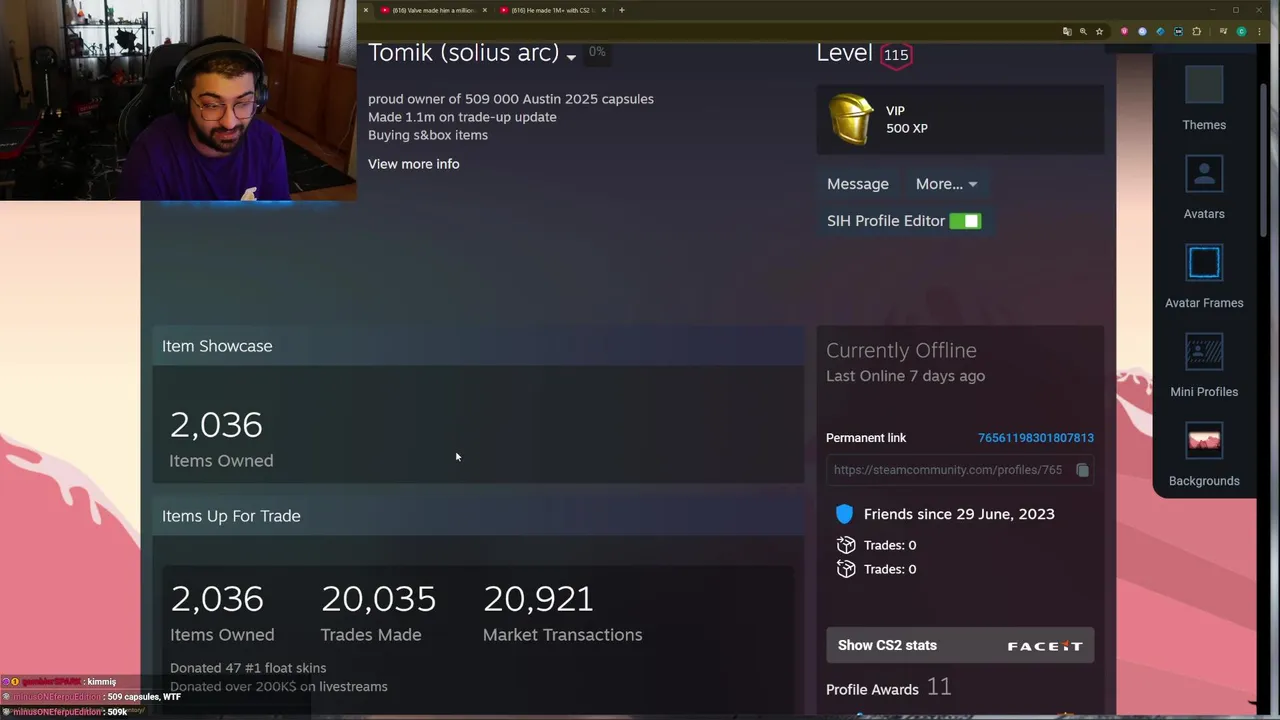This screenshot has height=720, width=1280.
Task: Click the gold VIP helmet badge
Action: (x=851, y=120)
